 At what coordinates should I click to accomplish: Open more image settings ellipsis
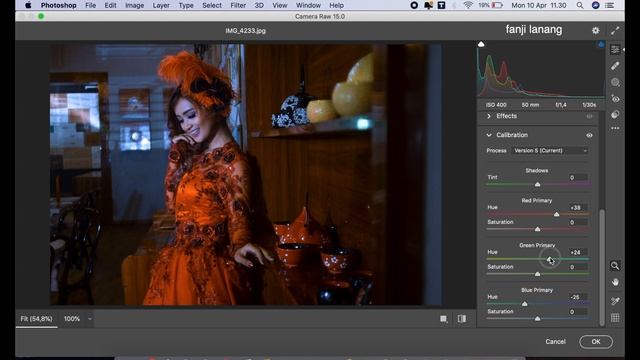[615, 128]
